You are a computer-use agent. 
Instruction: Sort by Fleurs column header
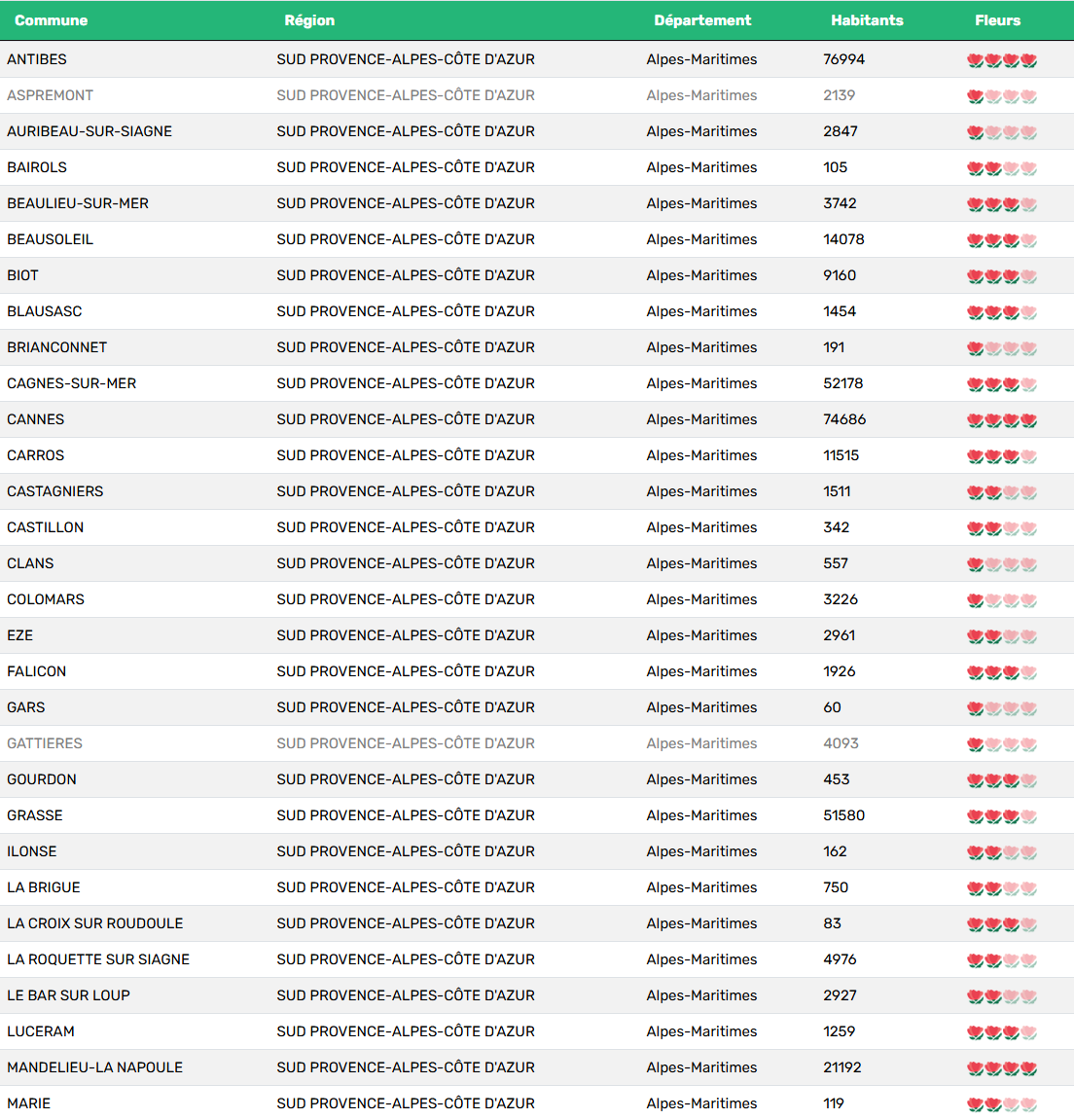tap(997, 20)
